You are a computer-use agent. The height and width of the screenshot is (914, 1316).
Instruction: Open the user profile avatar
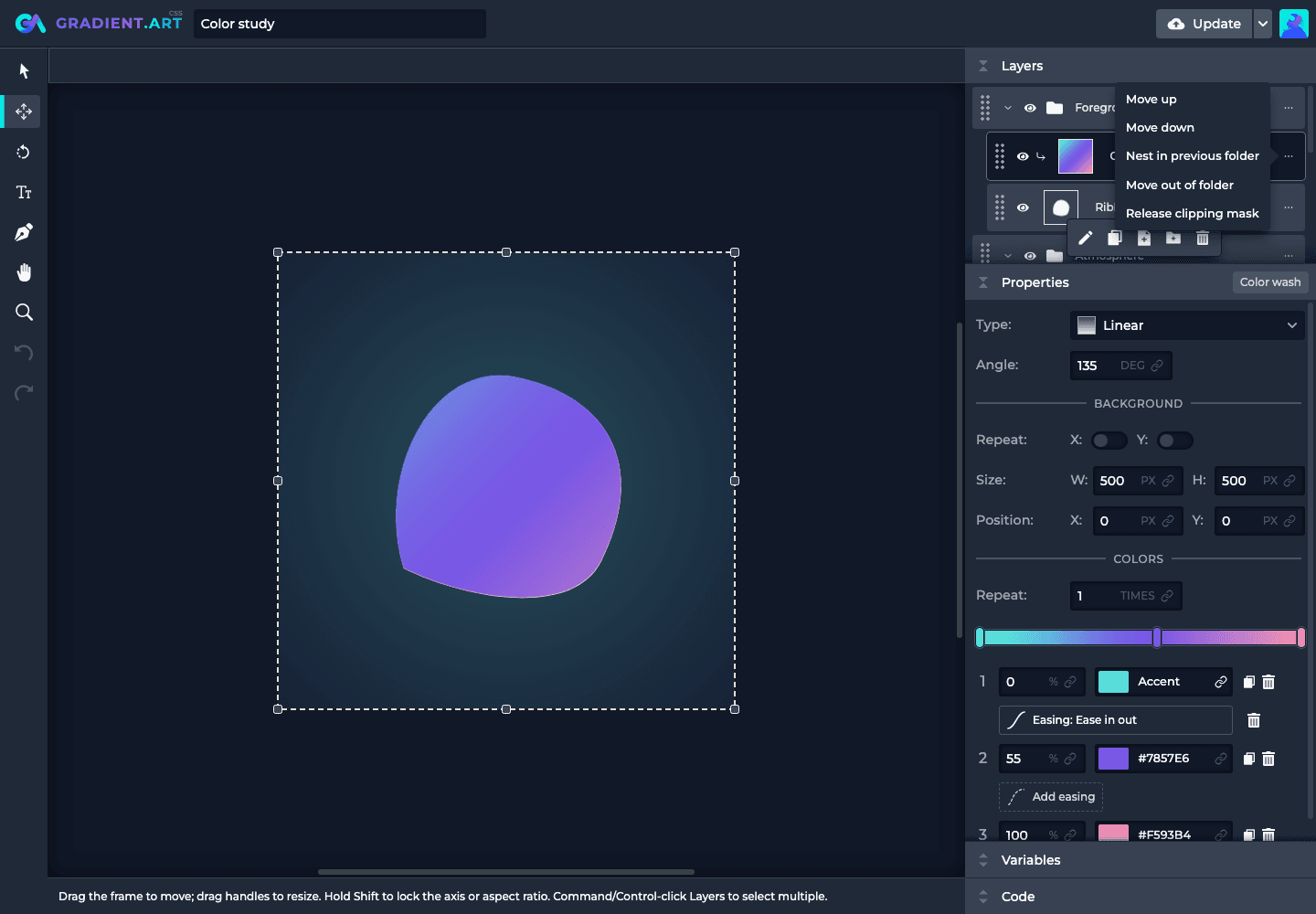click(x=1294, y=24)
